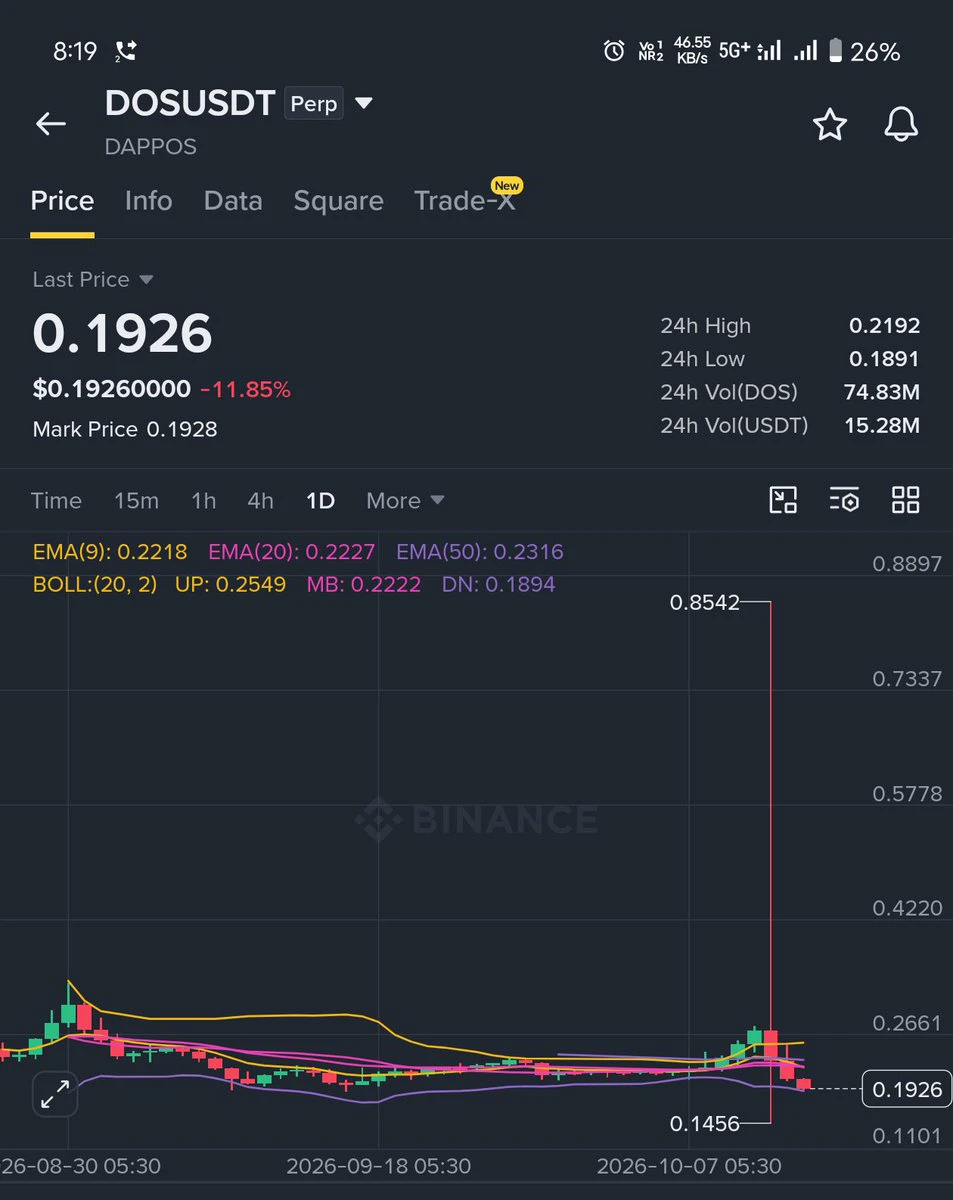The width and height of the screenshot is (953, 1200).
Task: Open the multi-chart grid layout icon
Action: (x=905, y=500)
